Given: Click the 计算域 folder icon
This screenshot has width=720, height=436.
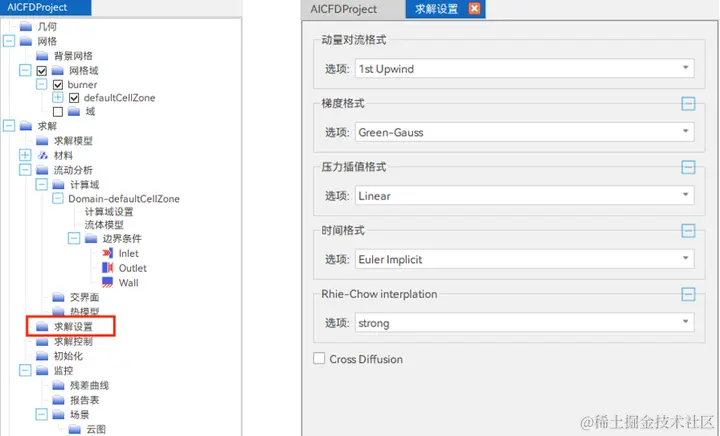Looking at the screenshot, I should (x=58, y=184).
